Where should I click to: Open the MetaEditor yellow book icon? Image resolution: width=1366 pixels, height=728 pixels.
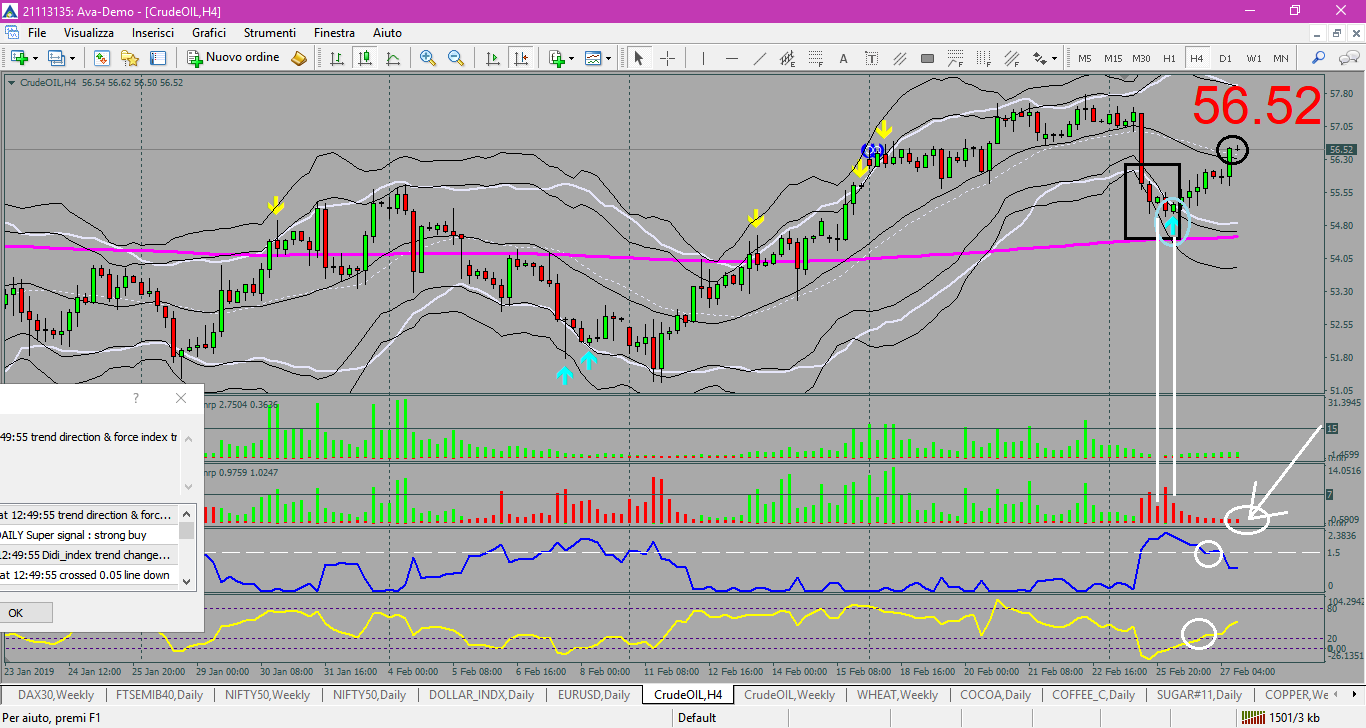[x=299, y=58]
